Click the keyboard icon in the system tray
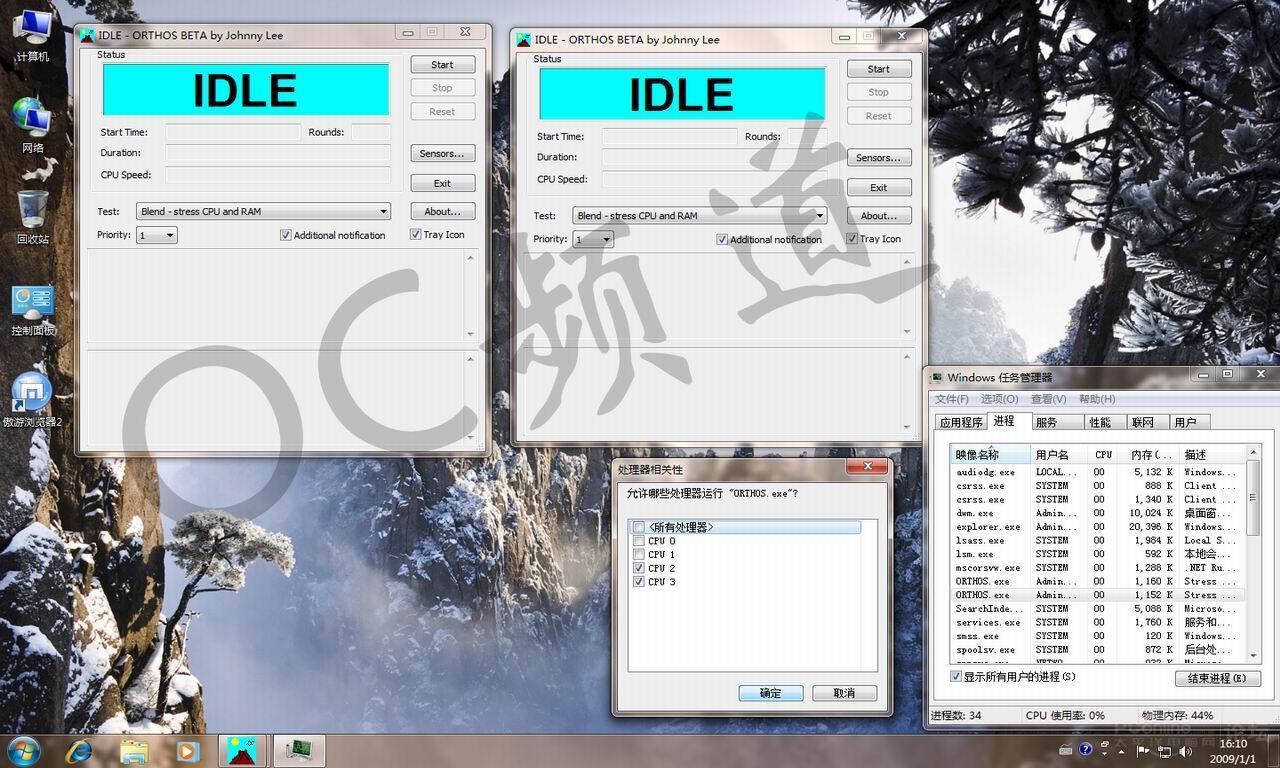The image size is (1280, 768). coord(1067,749)
